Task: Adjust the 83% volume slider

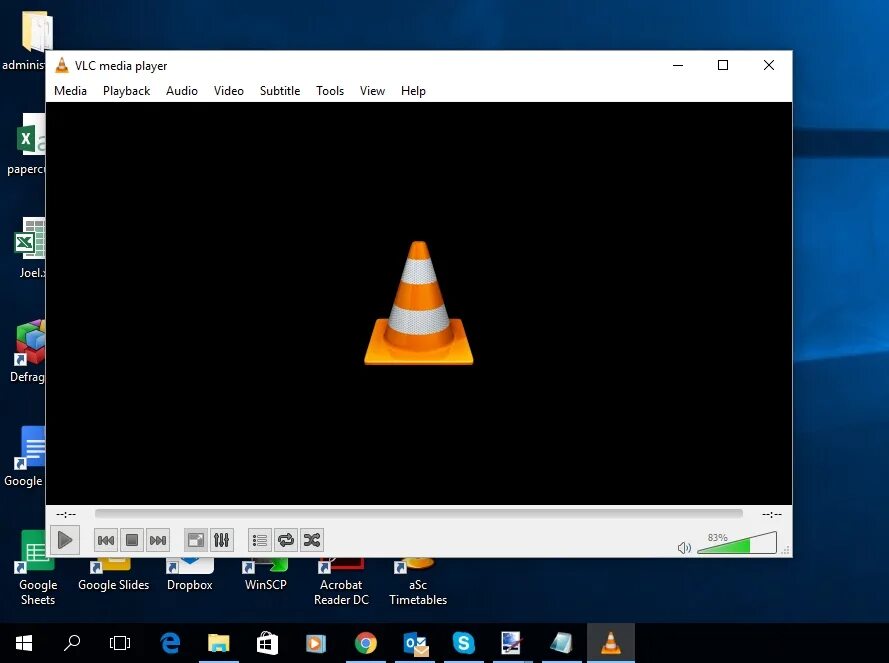Action: pyautogui.click(x=737, y=543)
